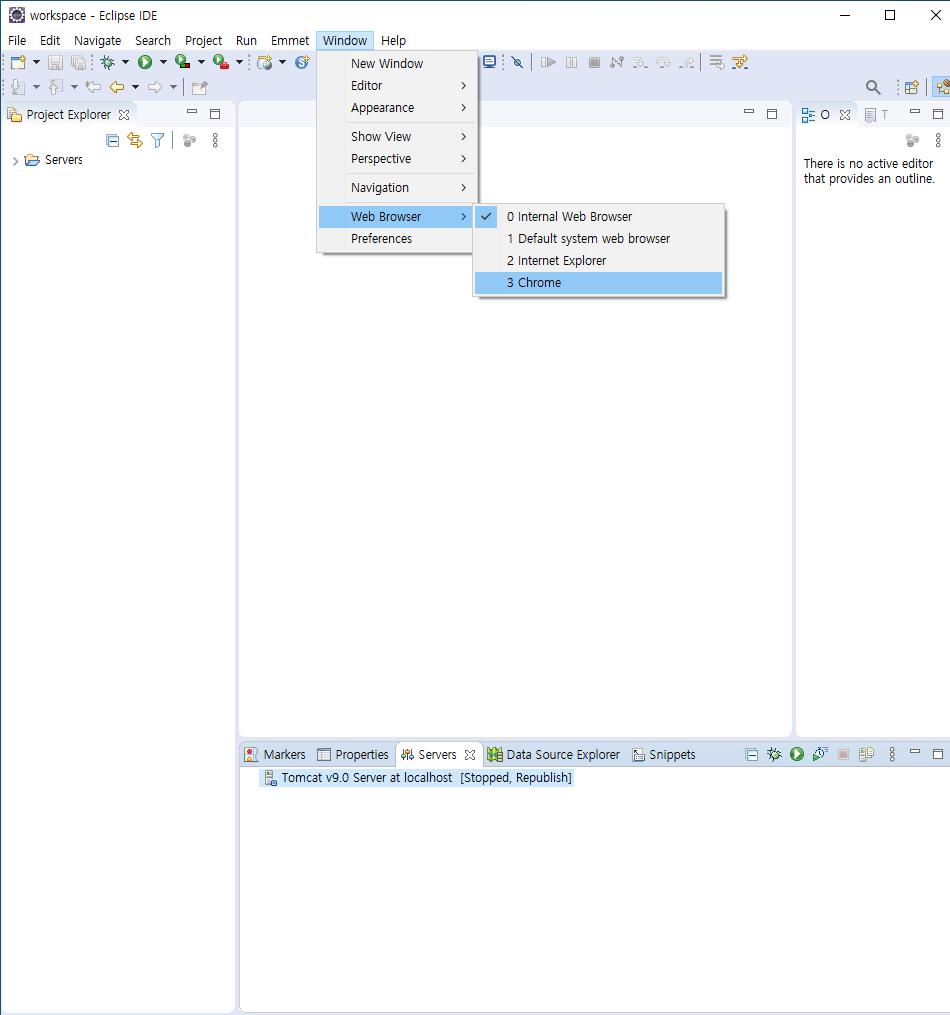
Task: Open the Back history dropdown arrow
Action: [135, 87]
